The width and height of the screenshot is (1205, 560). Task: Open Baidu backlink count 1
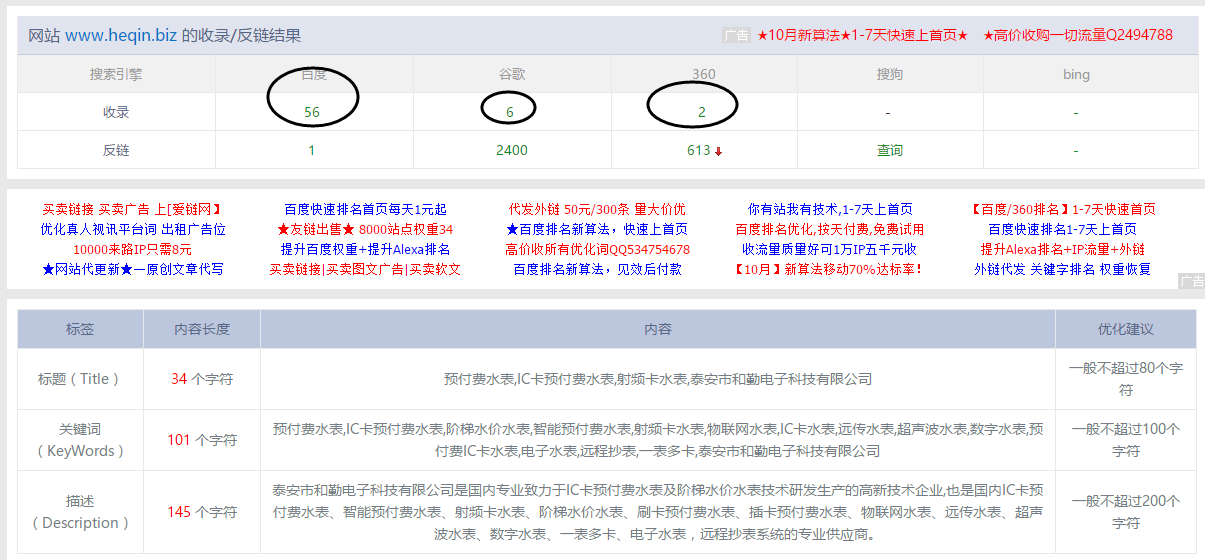(x=312, y=150)
